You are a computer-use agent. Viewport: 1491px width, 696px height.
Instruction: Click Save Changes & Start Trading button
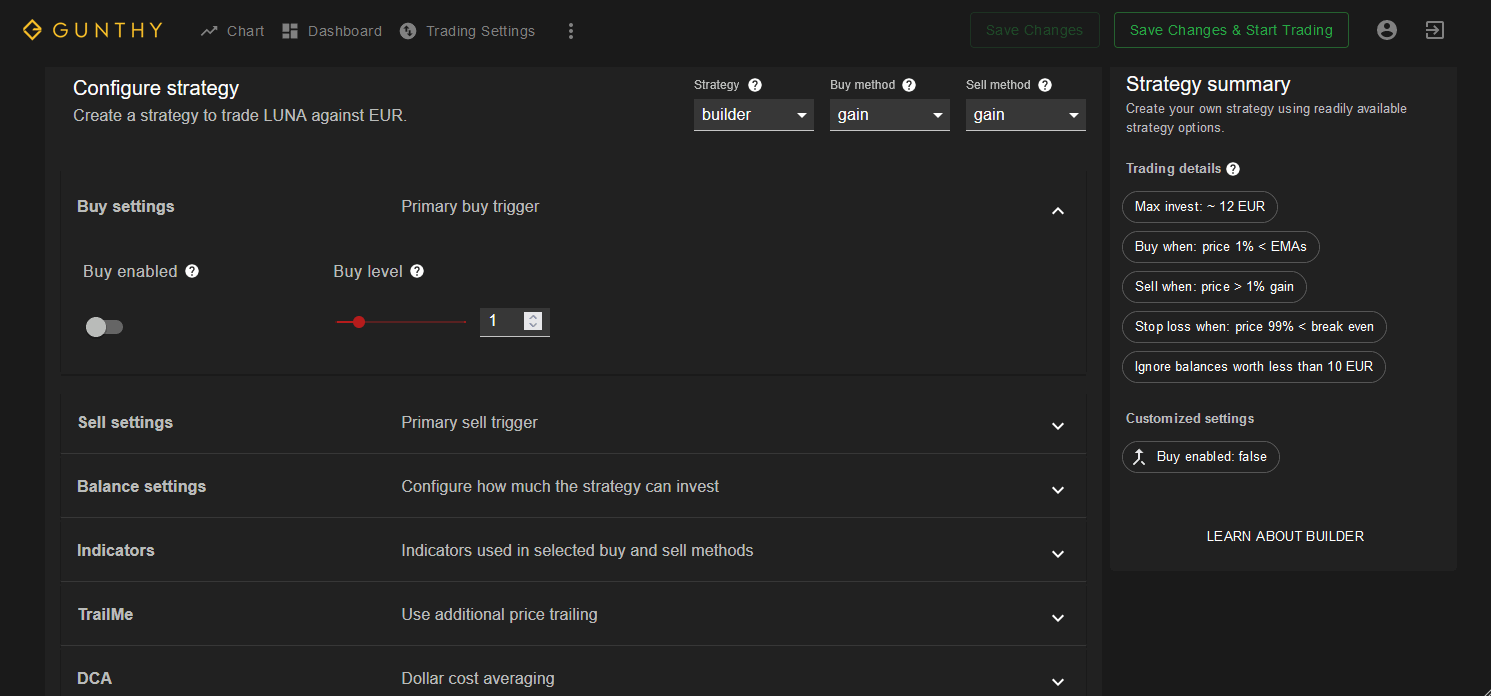coord(1231,30)
